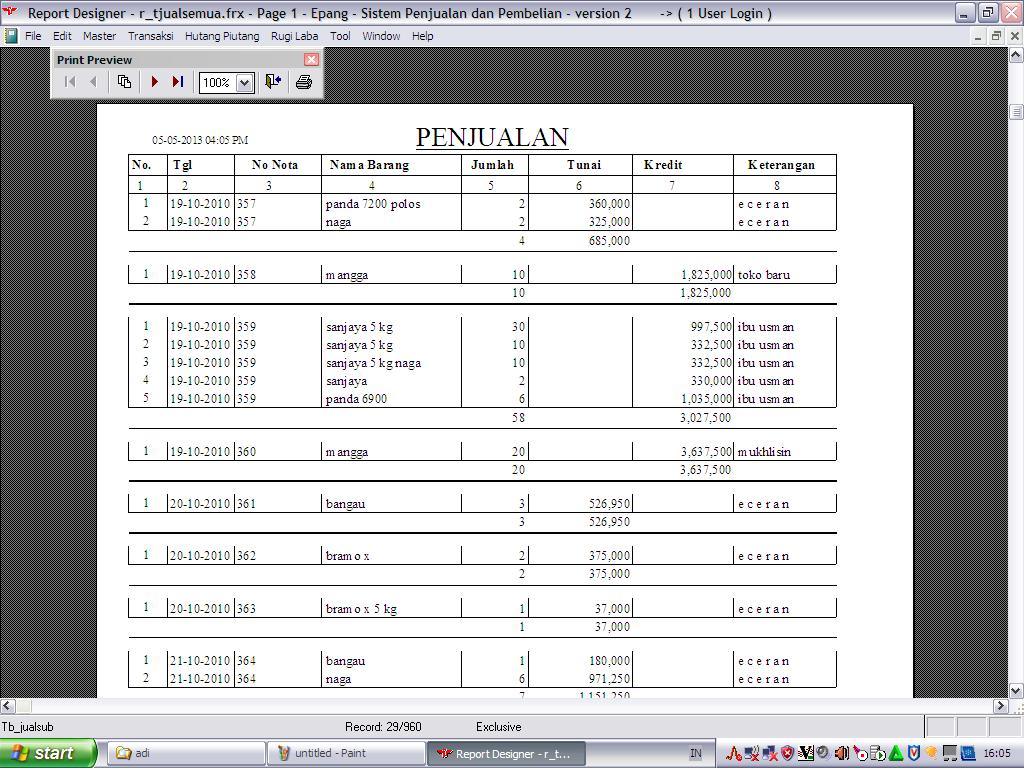Close the Print Preview toolbar
This screenshot has height=768, width=1024.
[x=311, y=60]
